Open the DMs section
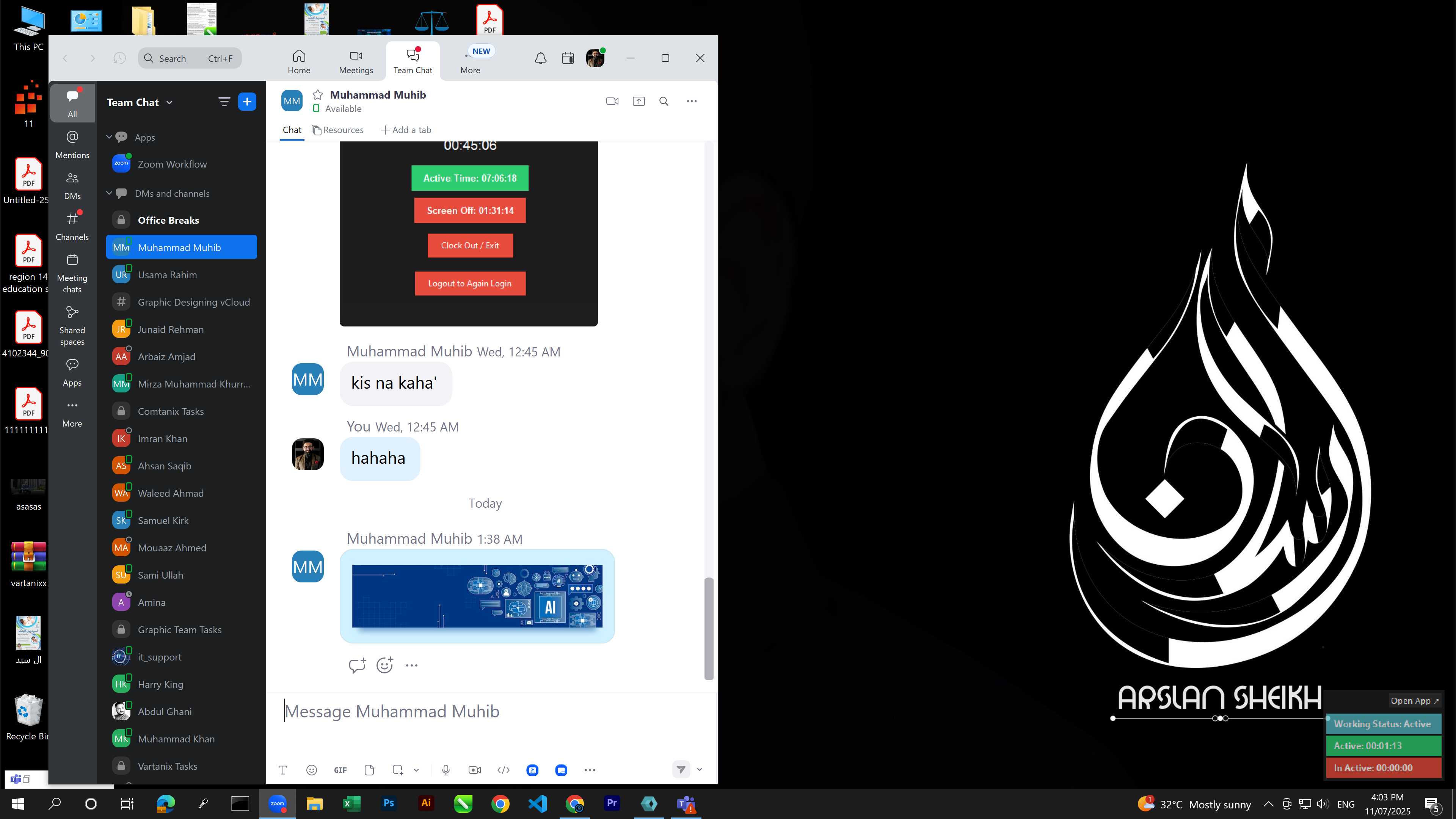 point(72,185)
